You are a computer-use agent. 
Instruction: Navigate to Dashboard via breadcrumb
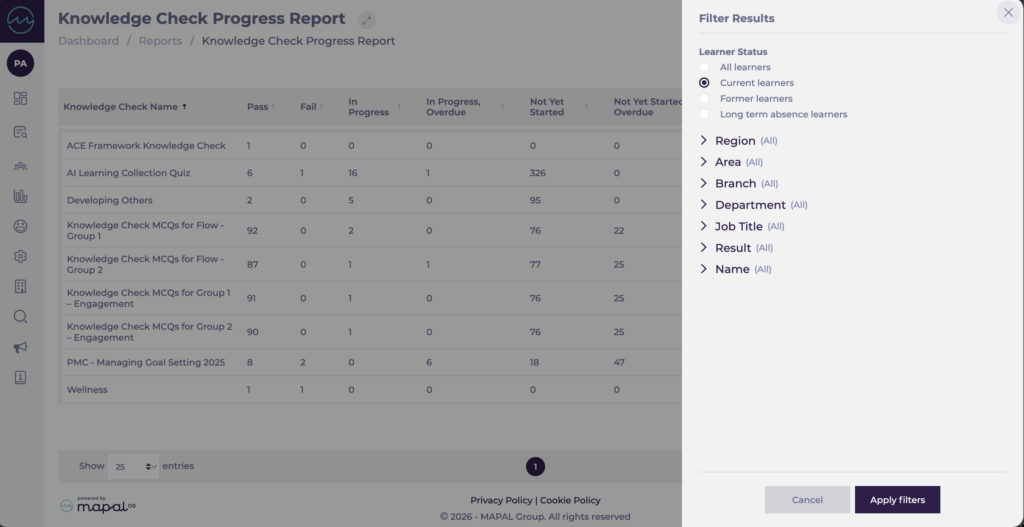(x=88, y=41)
